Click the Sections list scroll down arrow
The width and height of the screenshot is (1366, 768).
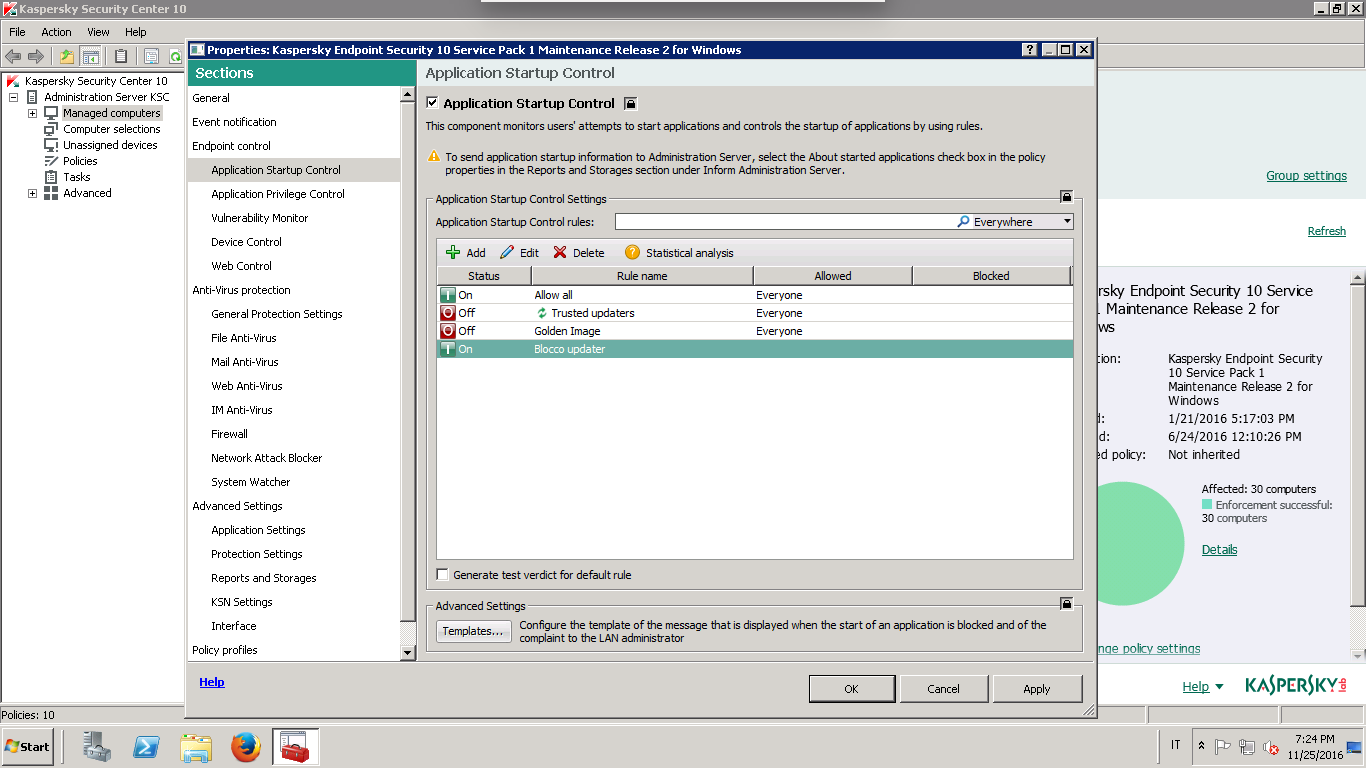(x=407, y=653)
